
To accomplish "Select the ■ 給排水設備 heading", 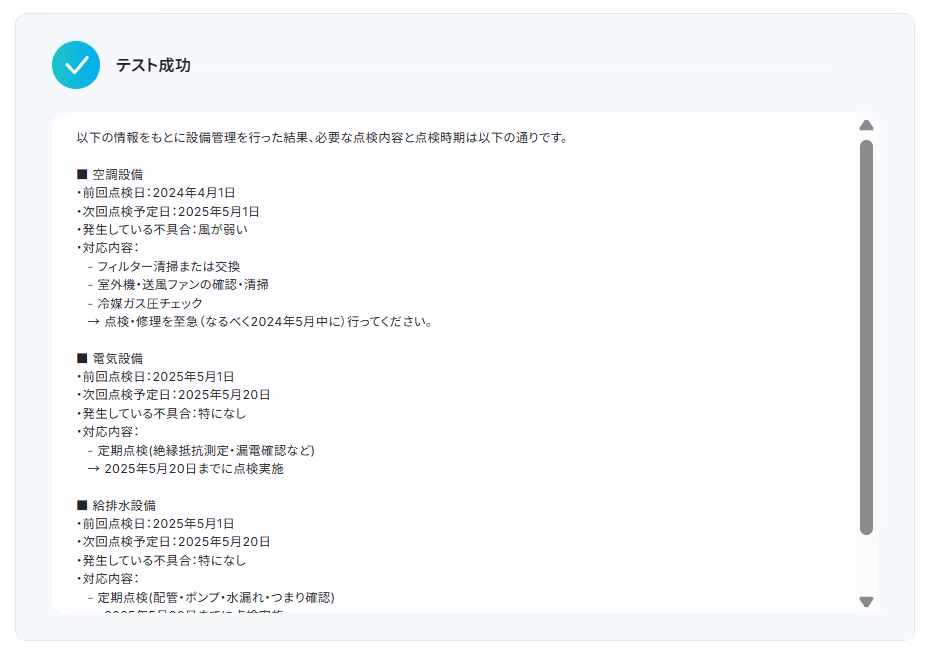I will [117, 505].
